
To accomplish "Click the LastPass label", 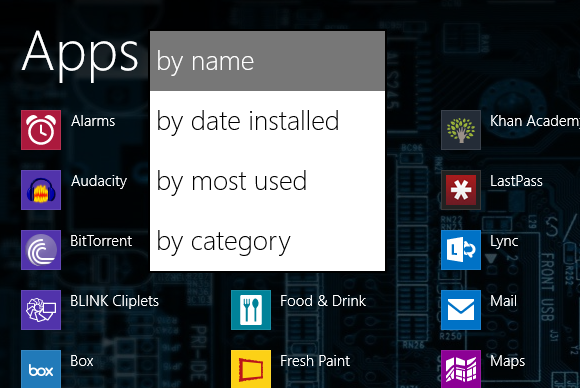I will click(516, 181).
